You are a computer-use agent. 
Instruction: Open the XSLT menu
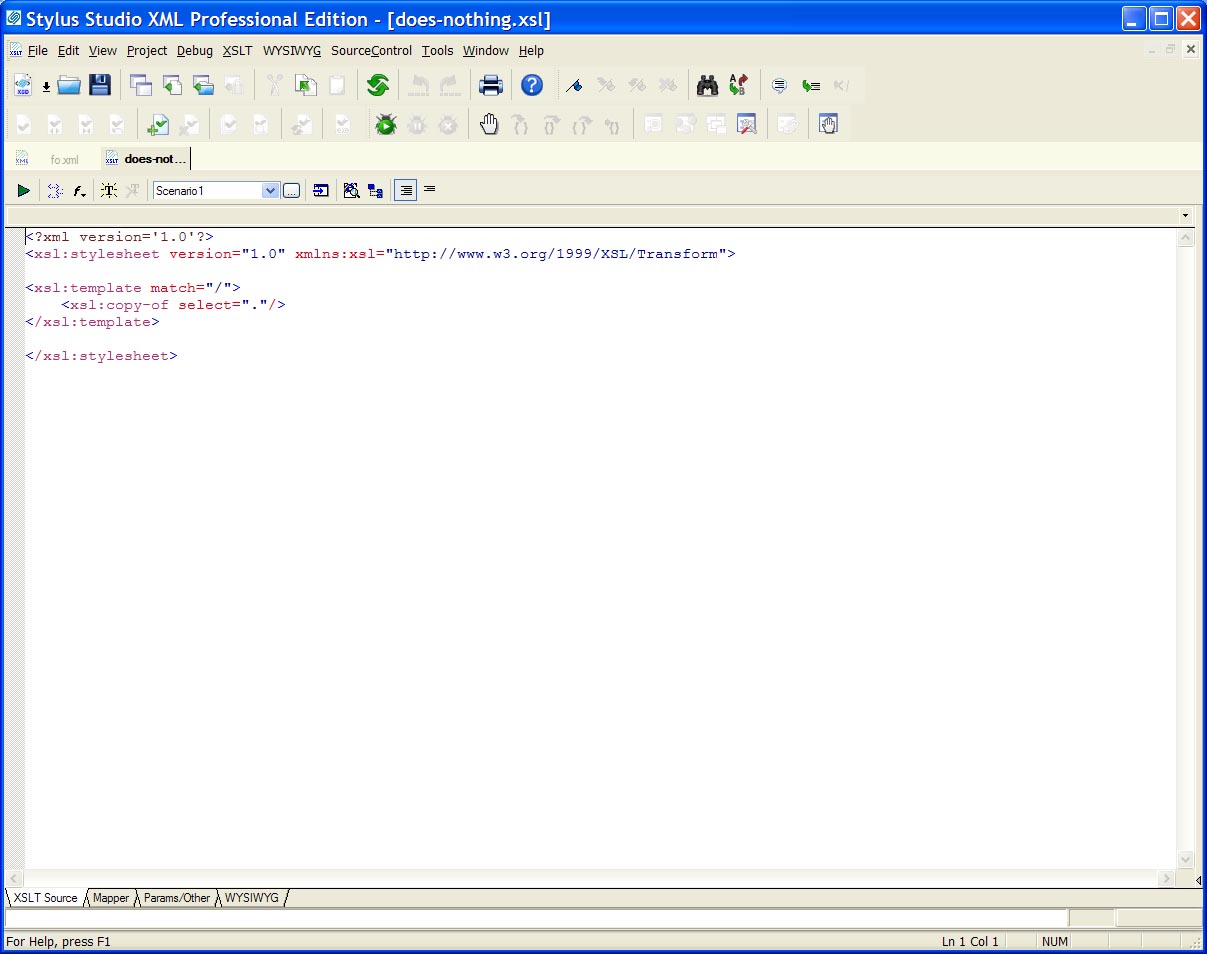[x=237, y=51]
